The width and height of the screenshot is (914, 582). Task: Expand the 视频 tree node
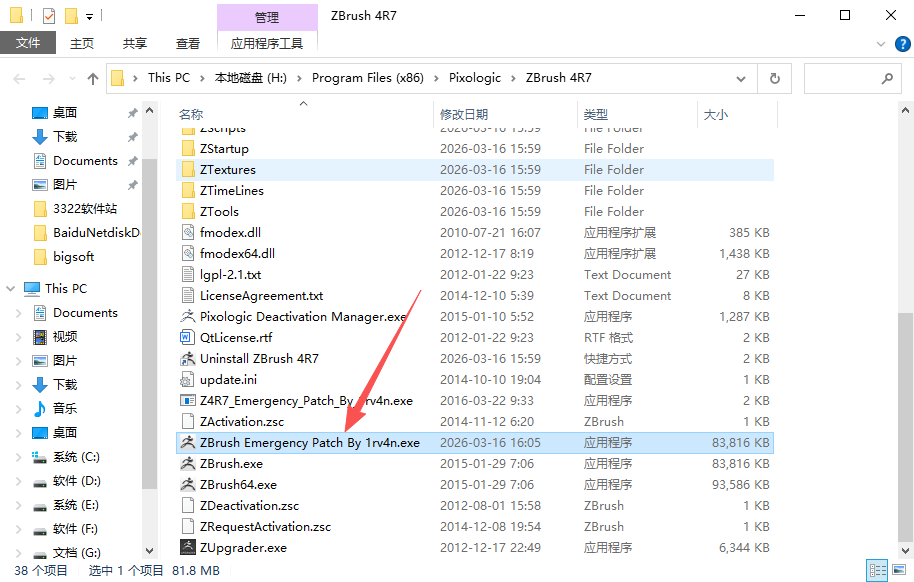point(18,337)
